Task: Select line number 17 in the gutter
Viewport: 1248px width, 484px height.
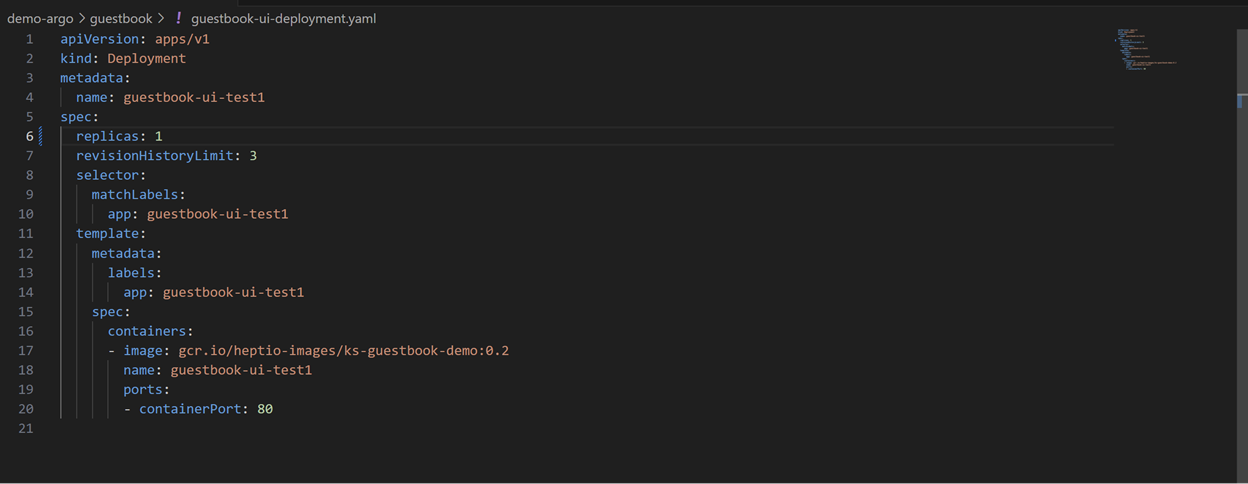Action: (x=25, y=351)
